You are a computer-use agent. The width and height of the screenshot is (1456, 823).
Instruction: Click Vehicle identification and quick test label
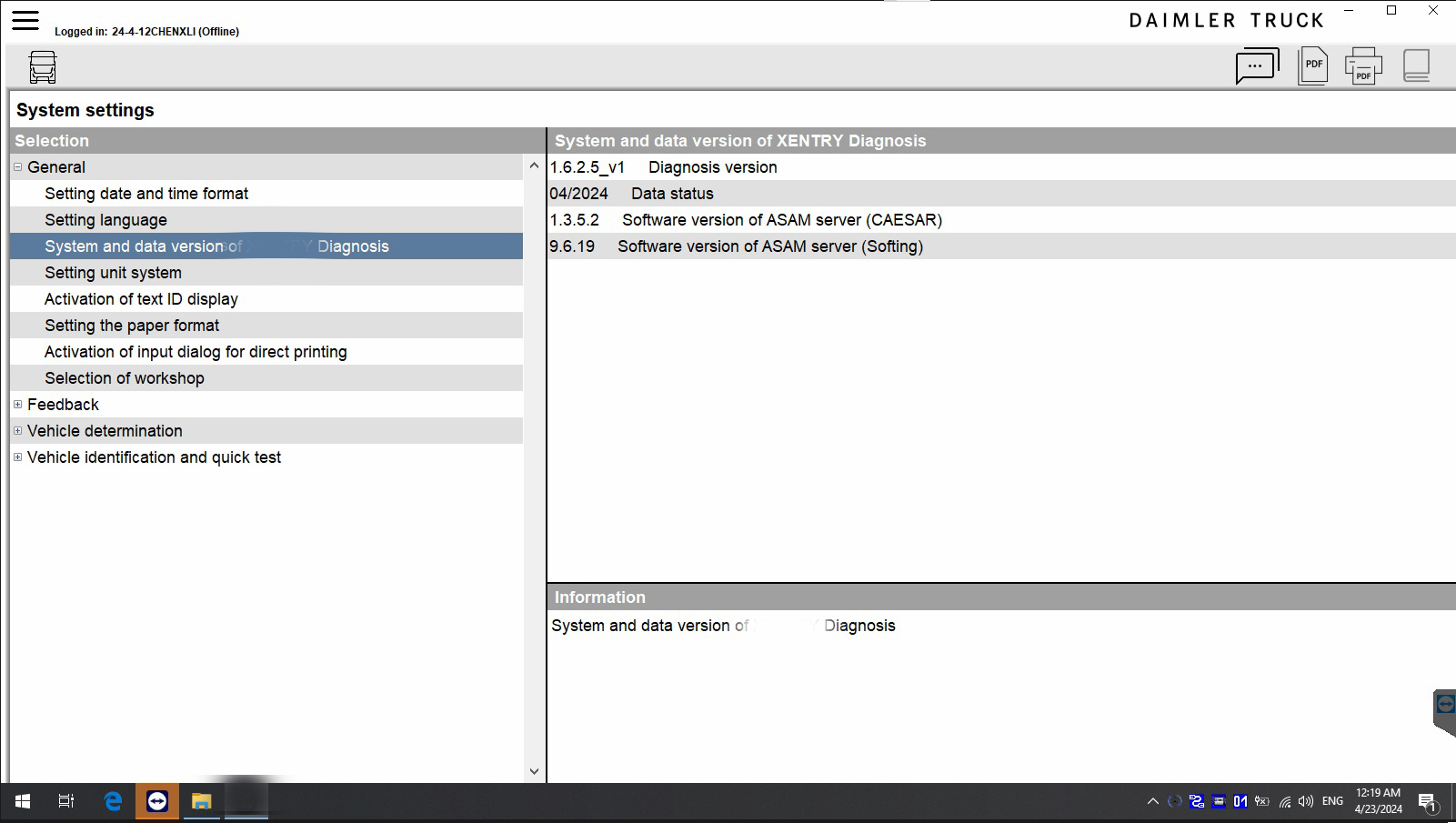point(154,457)
